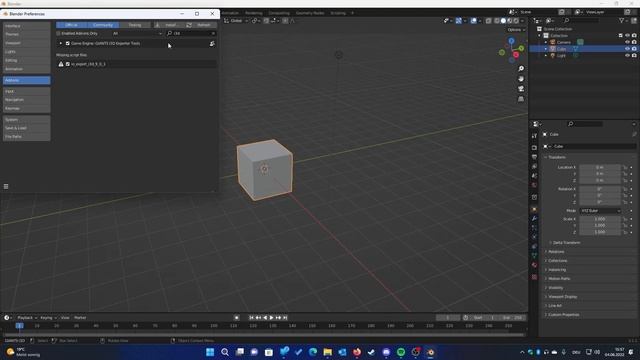Expand the GIANTS I3D Exporter Tools add-on details
The width and height of the screenshot is (640, 360).
(61, 43)
